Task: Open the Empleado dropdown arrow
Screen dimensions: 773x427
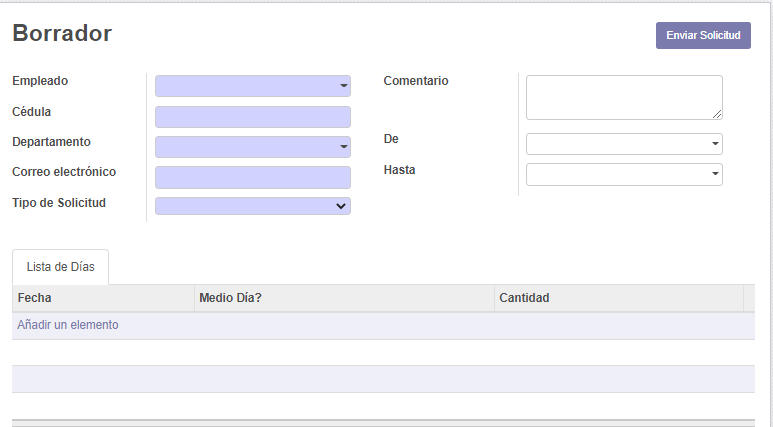Action: point(344,86)
